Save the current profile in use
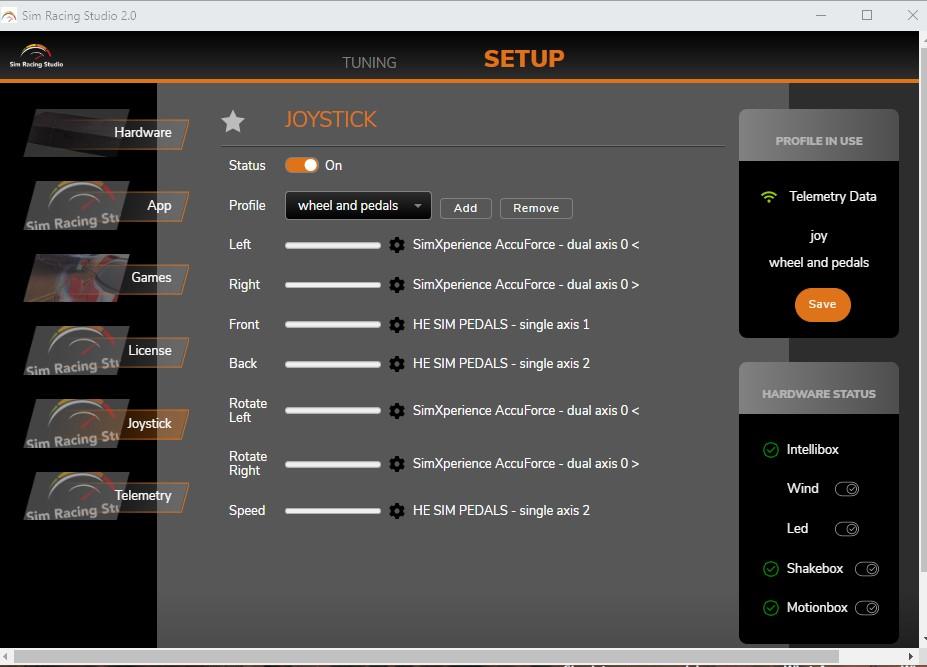Screen dimensions: 927x667 click(822, 304)
